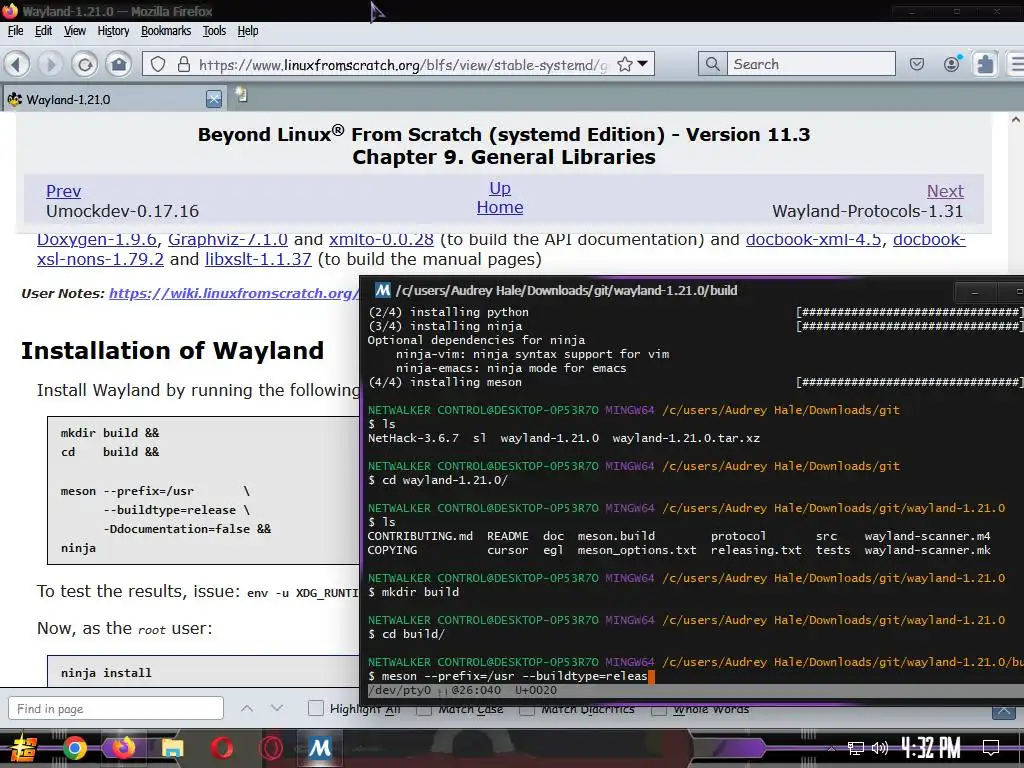The height and width of the screenshot is (768, 1024).
Task: Toggle the Match Diacritics checkbox
Action: (x=528, y=709)
